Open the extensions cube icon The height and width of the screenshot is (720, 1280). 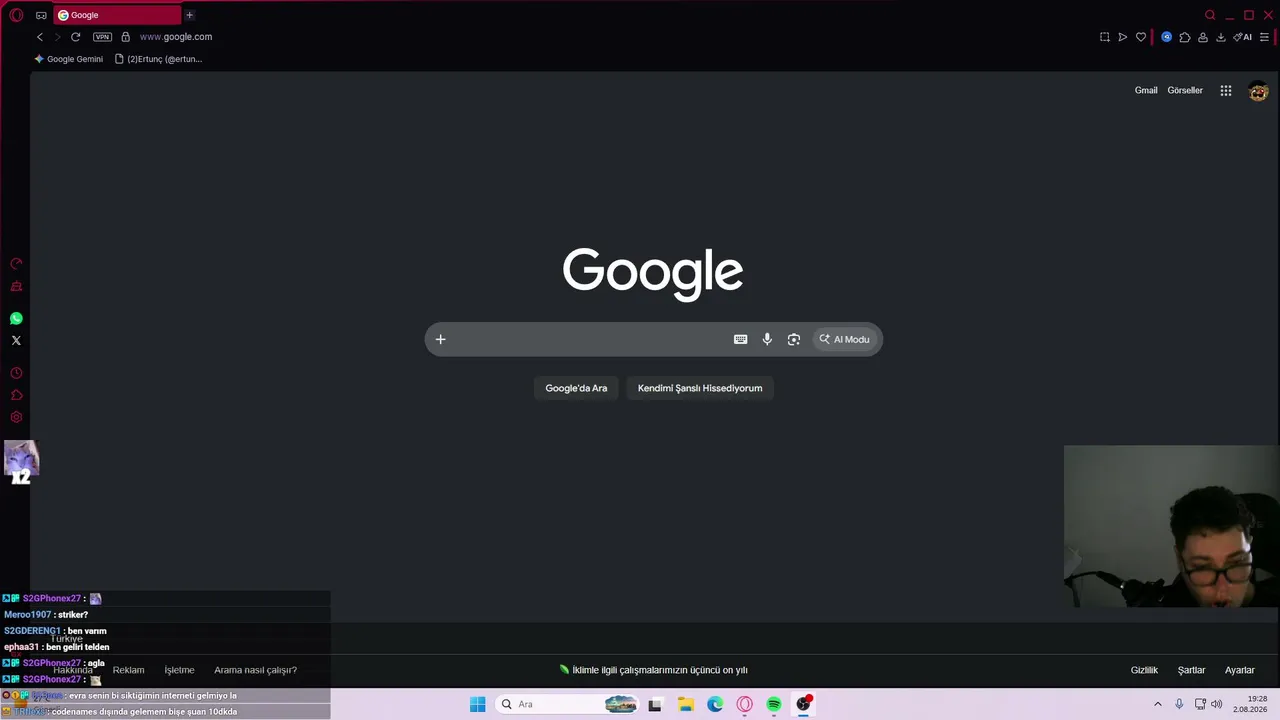pos(1185,37)
